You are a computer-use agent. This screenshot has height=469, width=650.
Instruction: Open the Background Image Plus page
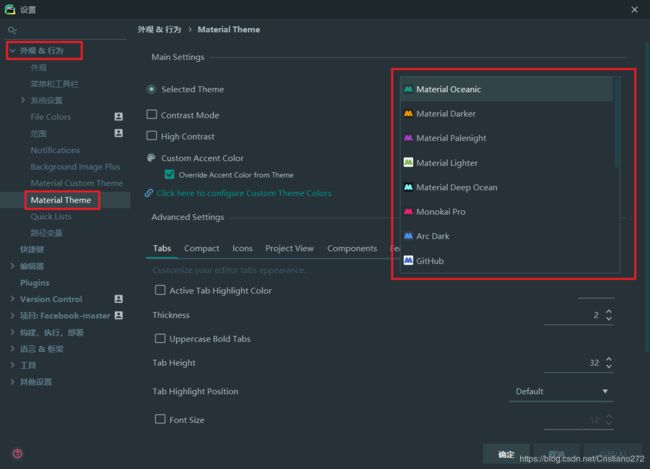pyautogui.click(x=75, y=167)
